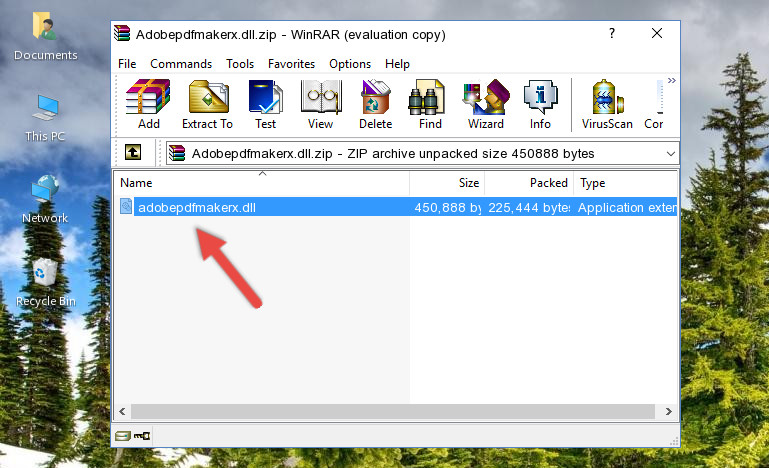Click the WinRAR title bar icon

coord(122,34)
